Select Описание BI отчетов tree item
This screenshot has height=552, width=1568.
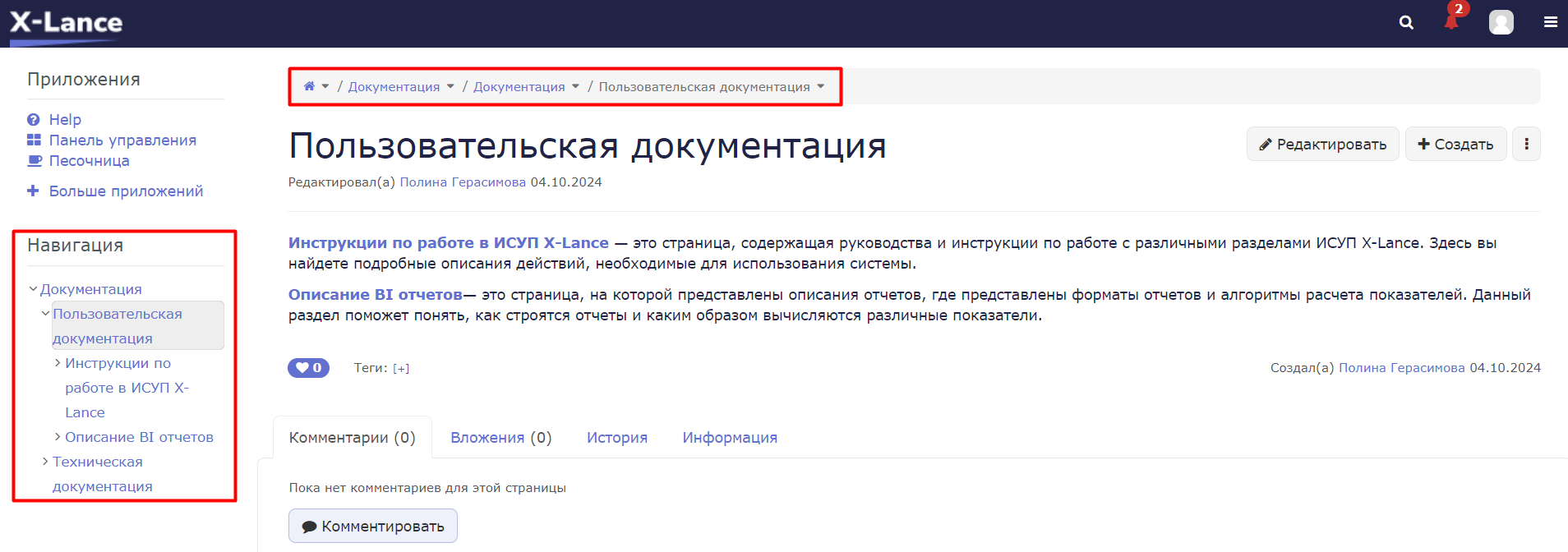(139, 437)
